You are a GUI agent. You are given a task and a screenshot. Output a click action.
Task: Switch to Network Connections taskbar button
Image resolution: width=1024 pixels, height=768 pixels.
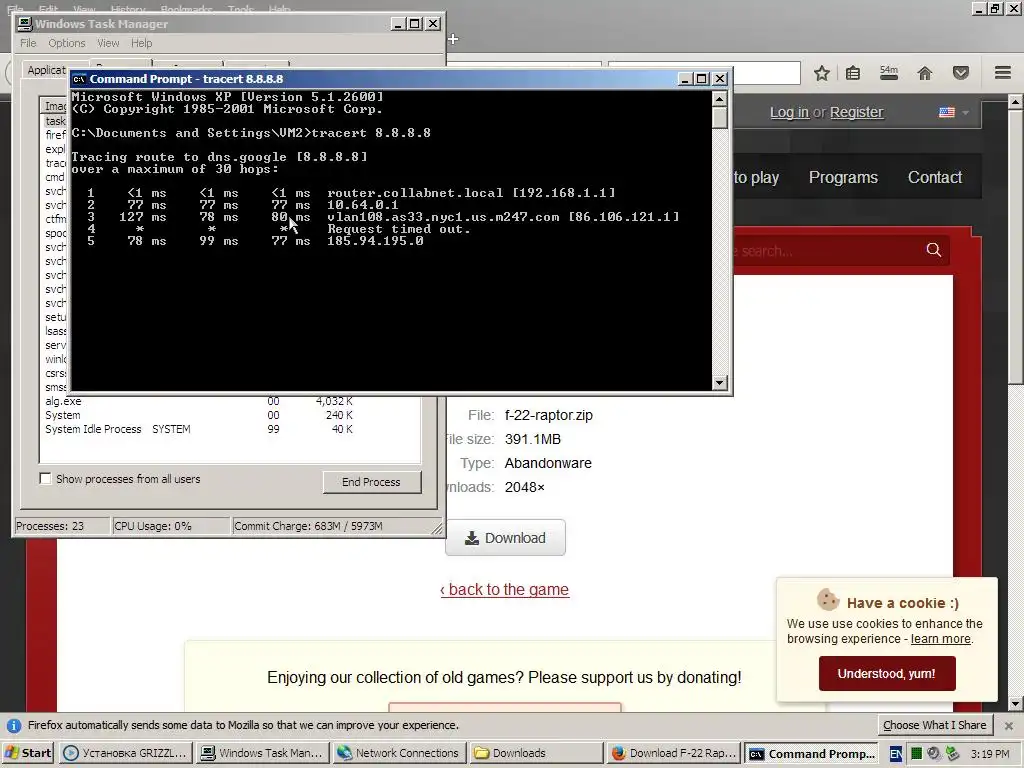point(398,753)
